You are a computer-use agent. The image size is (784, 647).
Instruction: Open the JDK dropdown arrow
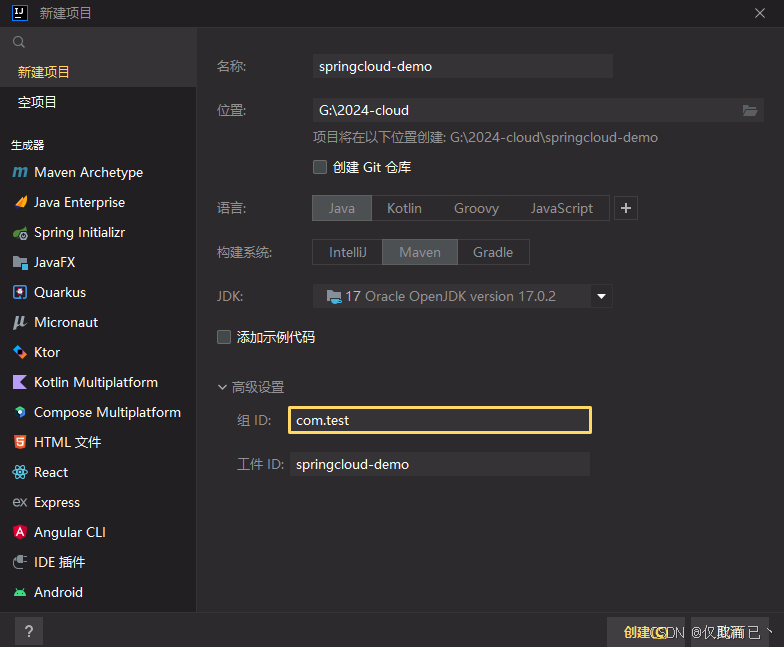pyautogui.click(x=601, y=296)
